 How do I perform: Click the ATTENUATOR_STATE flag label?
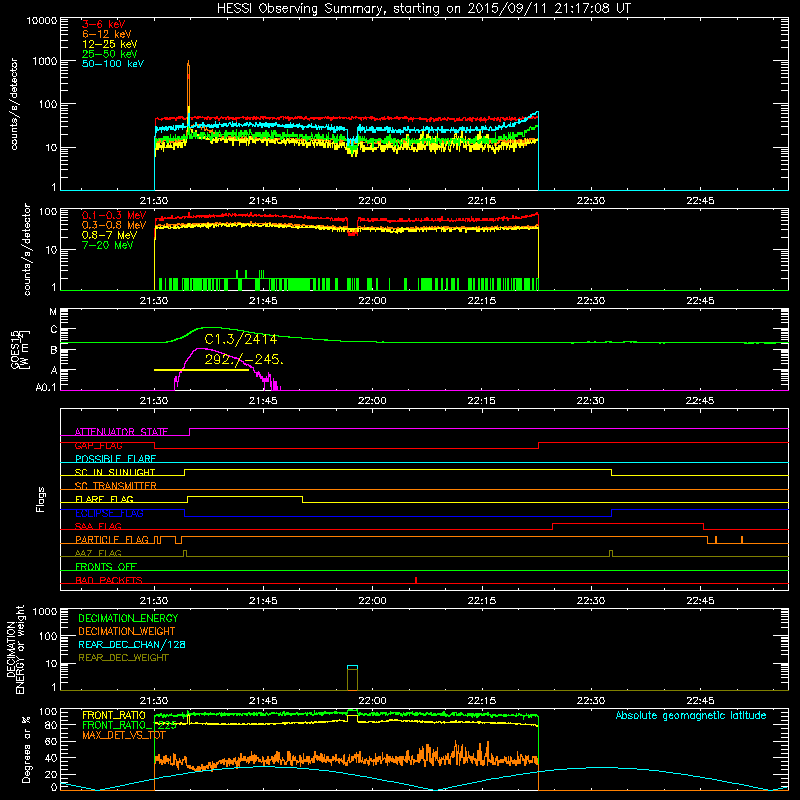click(121, 432)
